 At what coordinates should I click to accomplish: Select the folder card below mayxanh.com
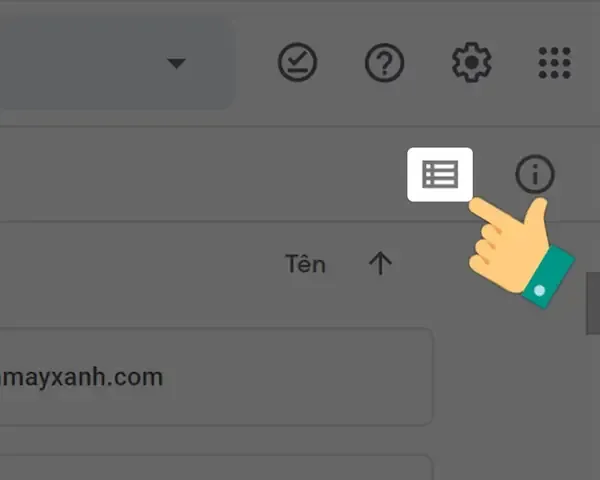click(x=216, y=467)
